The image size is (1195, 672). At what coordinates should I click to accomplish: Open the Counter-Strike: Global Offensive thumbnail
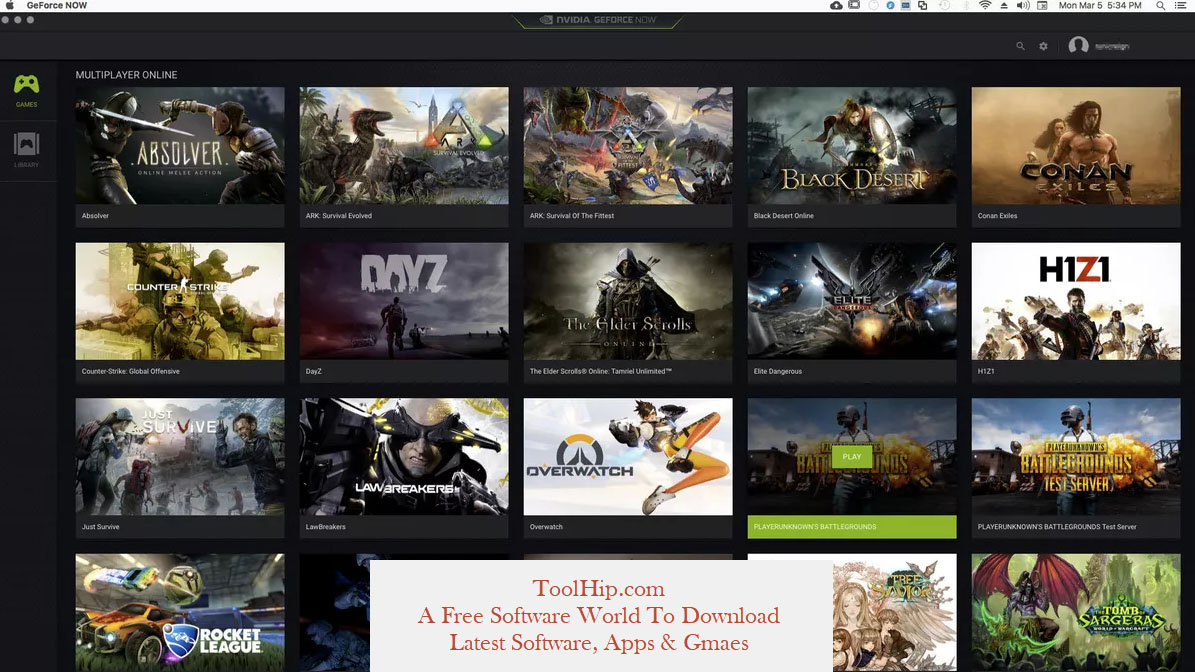pyautogui.click(x=180, y=301)
